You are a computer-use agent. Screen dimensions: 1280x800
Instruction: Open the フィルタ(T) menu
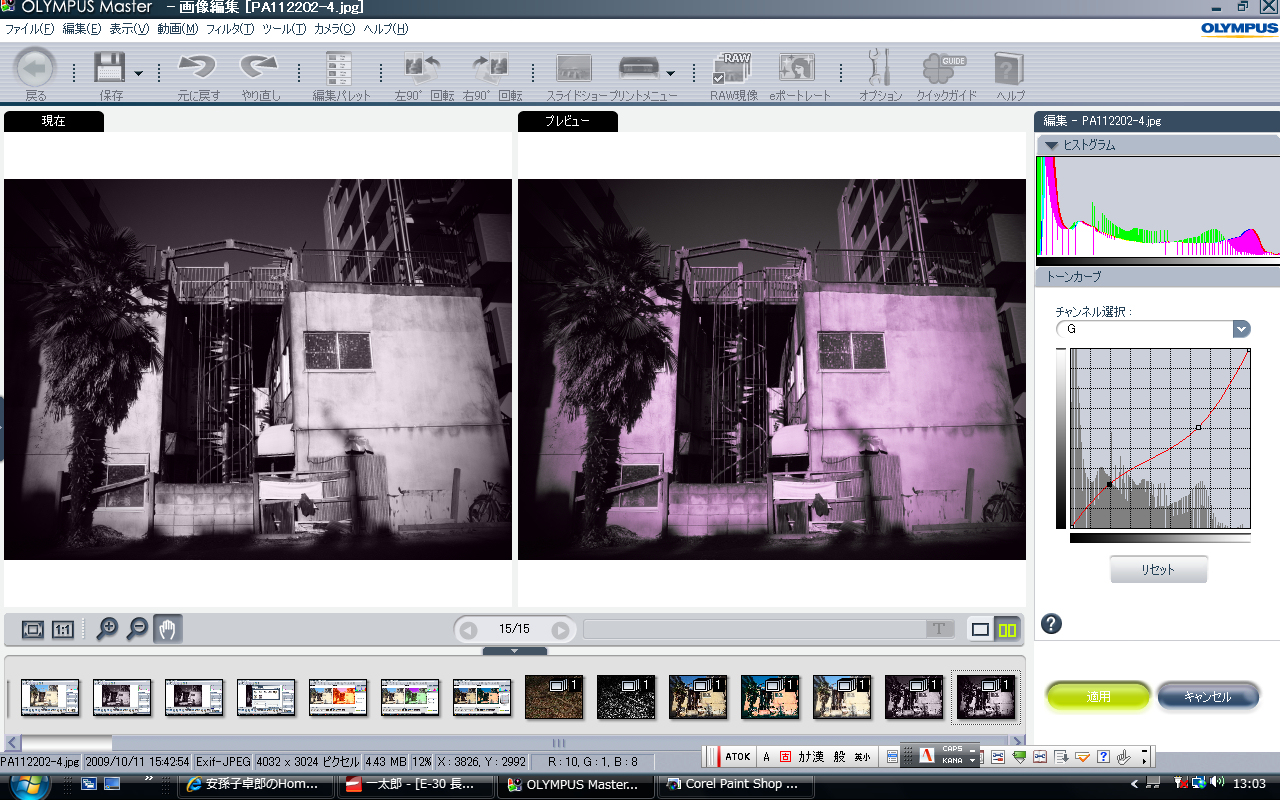(230, 29)
